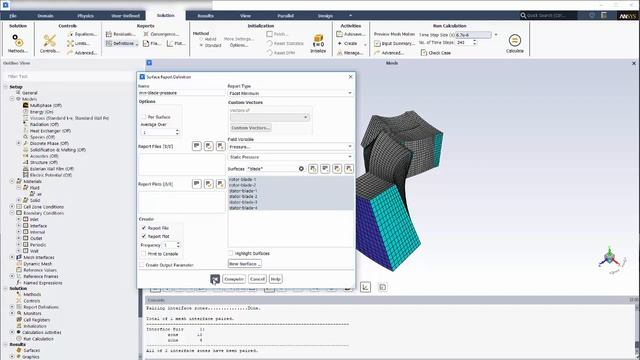
Task: Enable Create Output Parameter checkbox
Action: pyautogui.click(x=142, y=265)
